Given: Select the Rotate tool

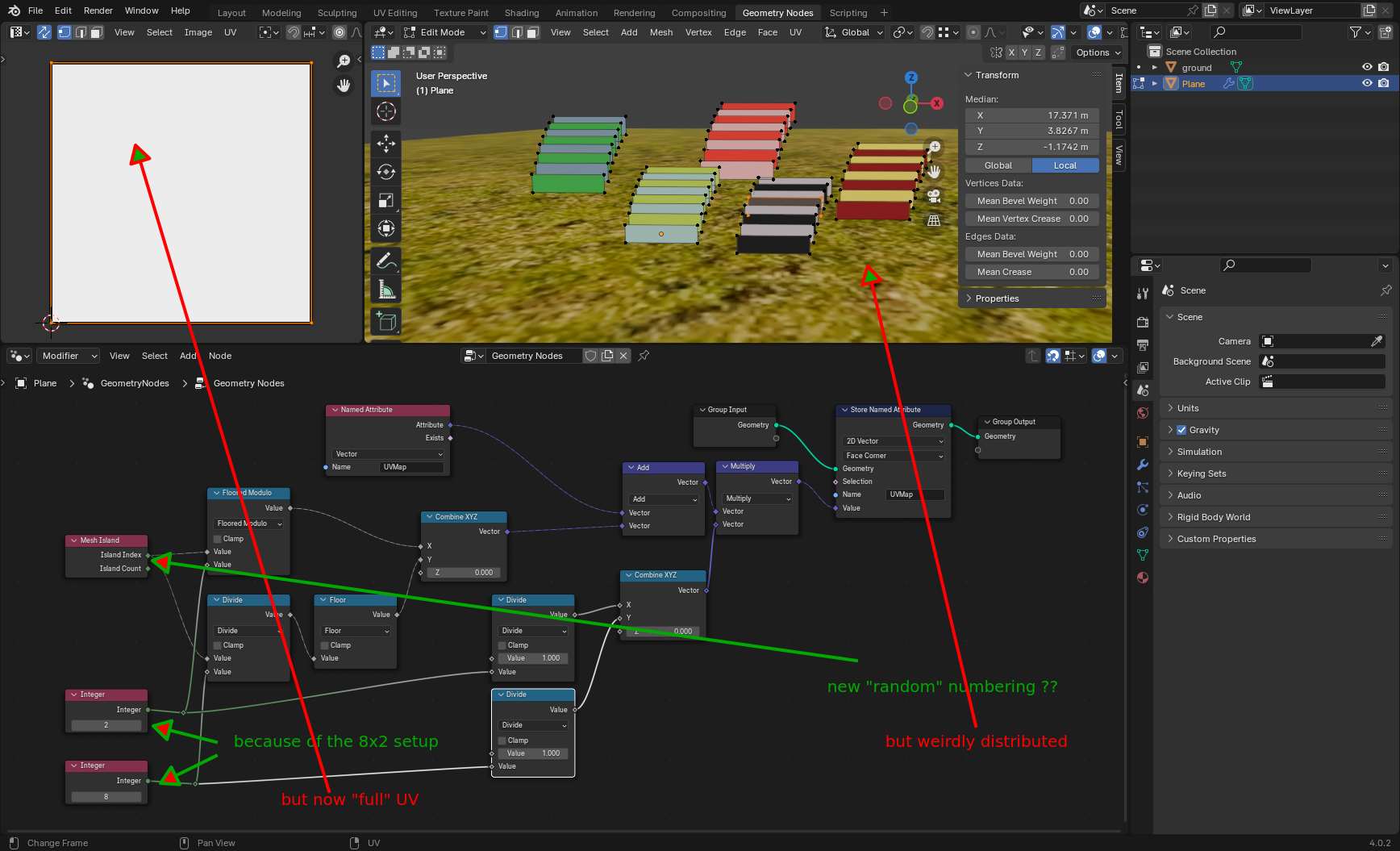Looking at the screenshot, I should [386, 172].
